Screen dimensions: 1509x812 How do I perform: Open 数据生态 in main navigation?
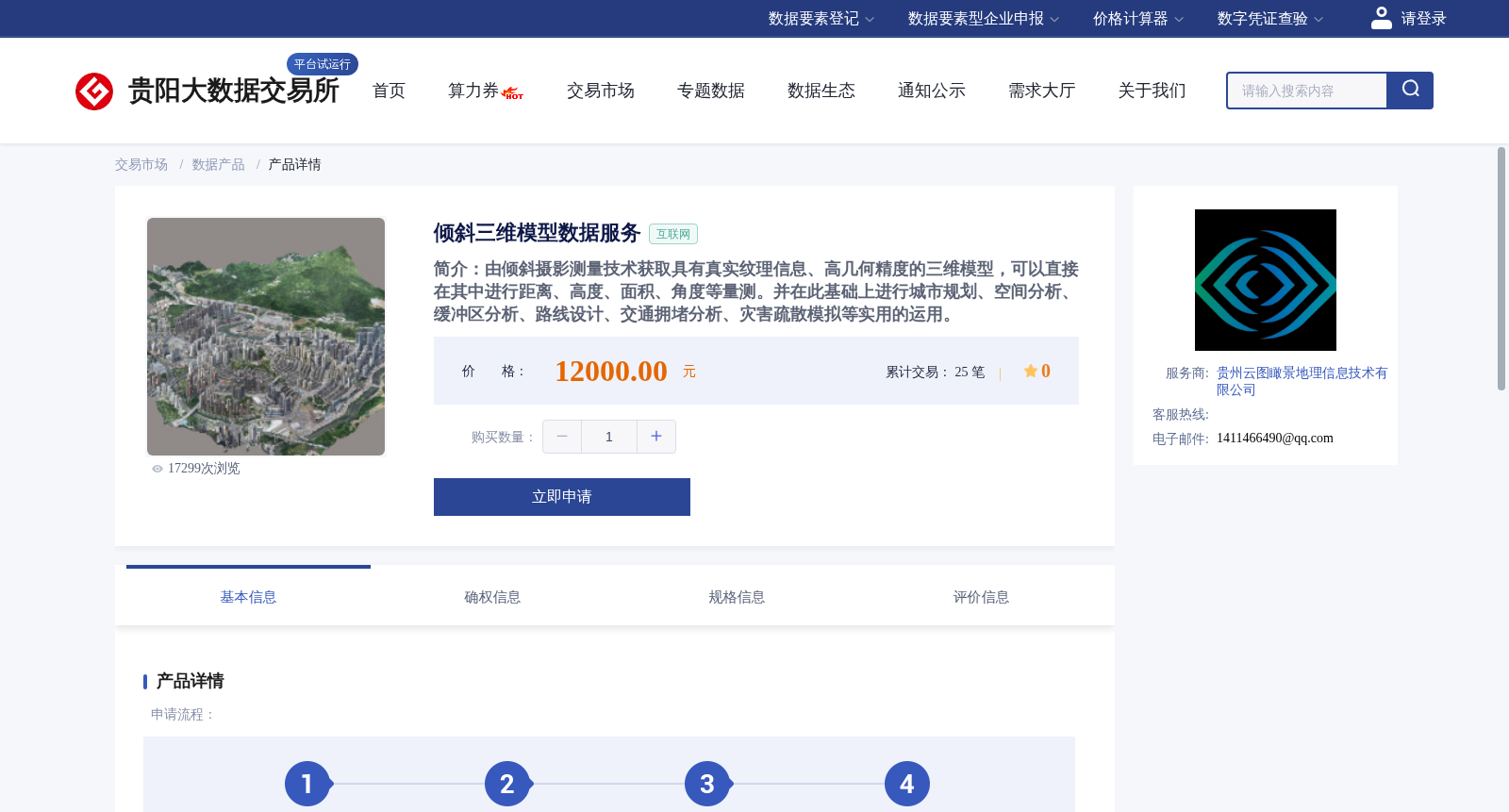pos(821,91)
